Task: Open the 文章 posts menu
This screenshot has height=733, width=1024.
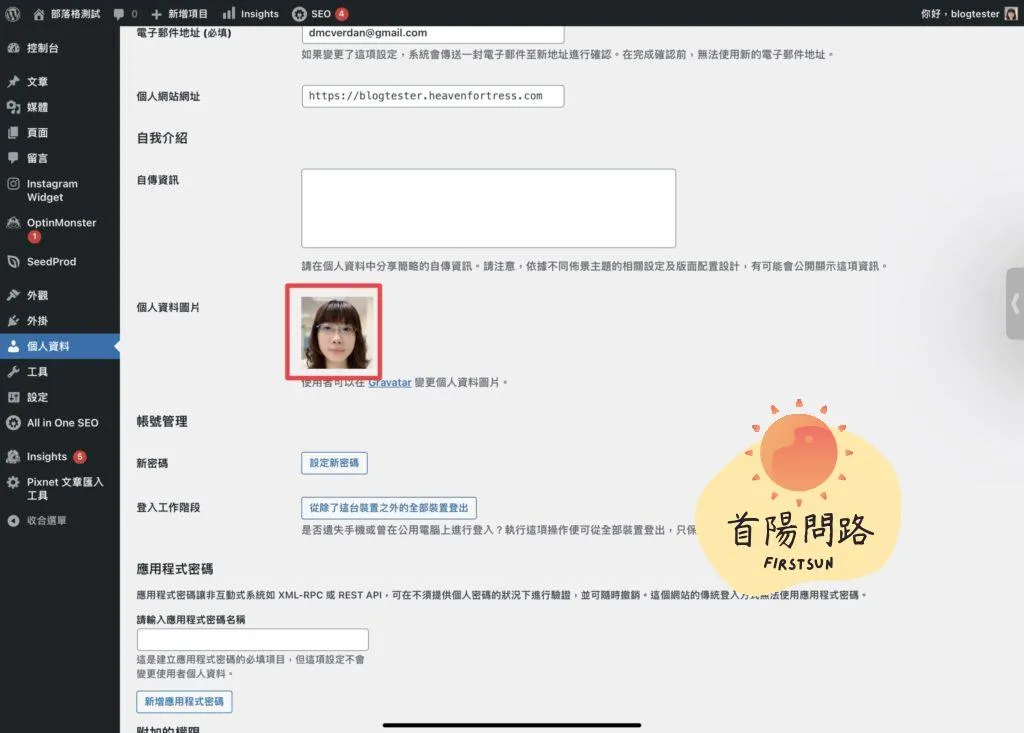Action: pos(37,82)
